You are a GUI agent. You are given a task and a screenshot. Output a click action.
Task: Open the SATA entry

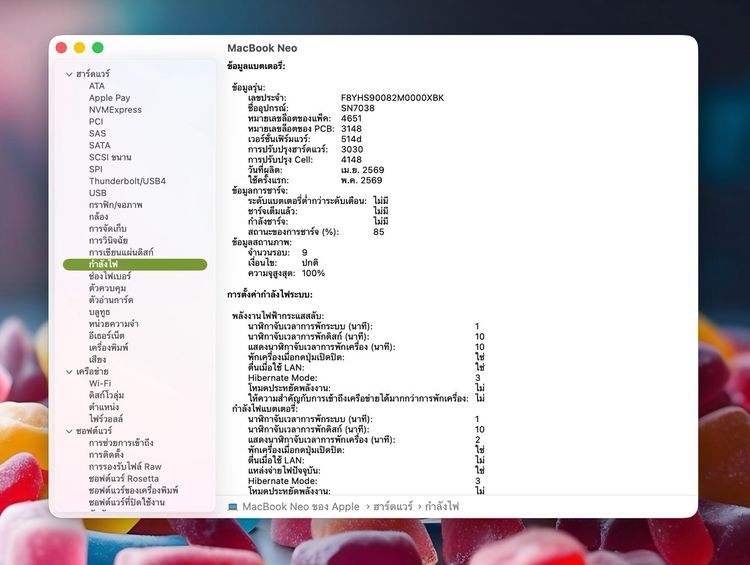pos(99,145)
